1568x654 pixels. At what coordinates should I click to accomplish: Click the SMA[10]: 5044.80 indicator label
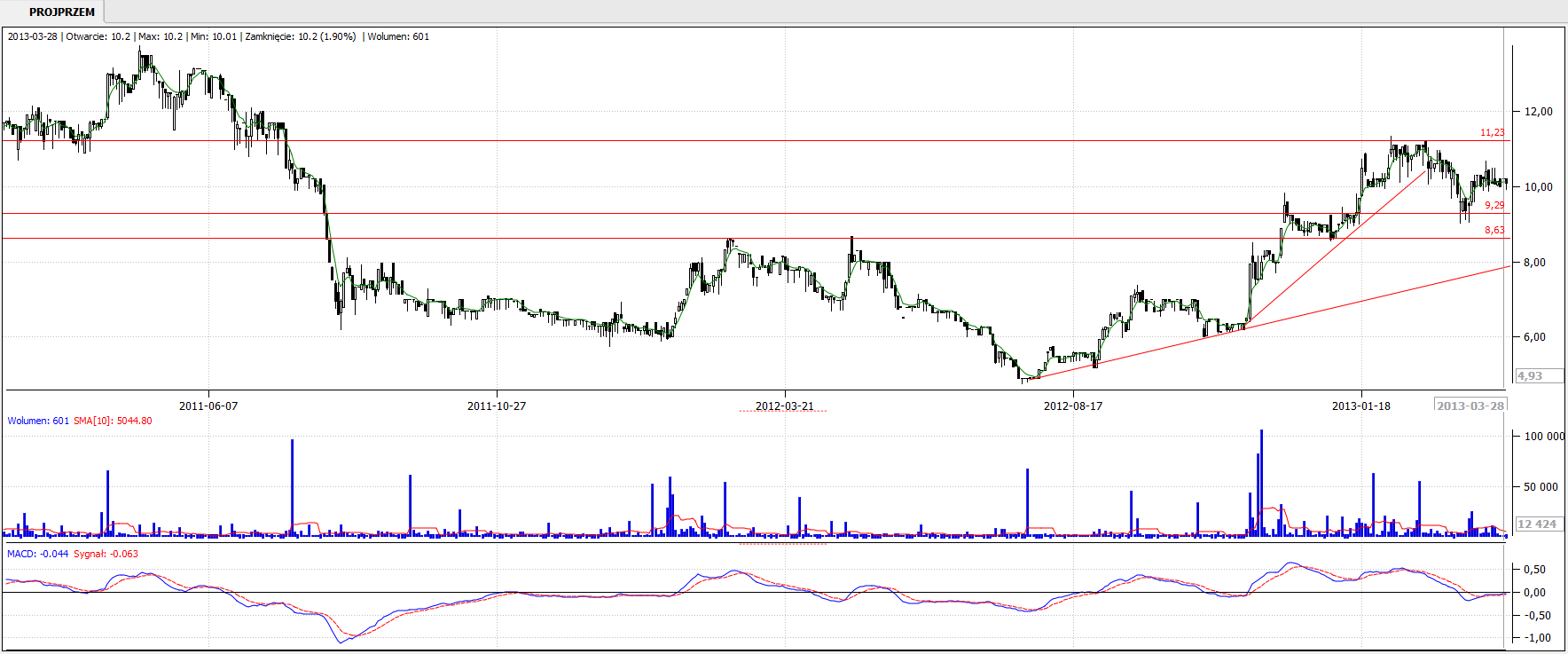click(113, 421)
